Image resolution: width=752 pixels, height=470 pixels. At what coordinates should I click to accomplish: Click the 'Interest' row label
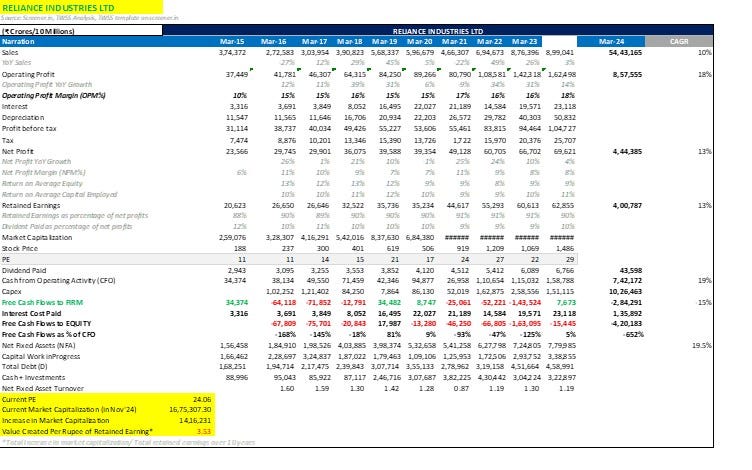pyautogui.click(x=15, y=106)
